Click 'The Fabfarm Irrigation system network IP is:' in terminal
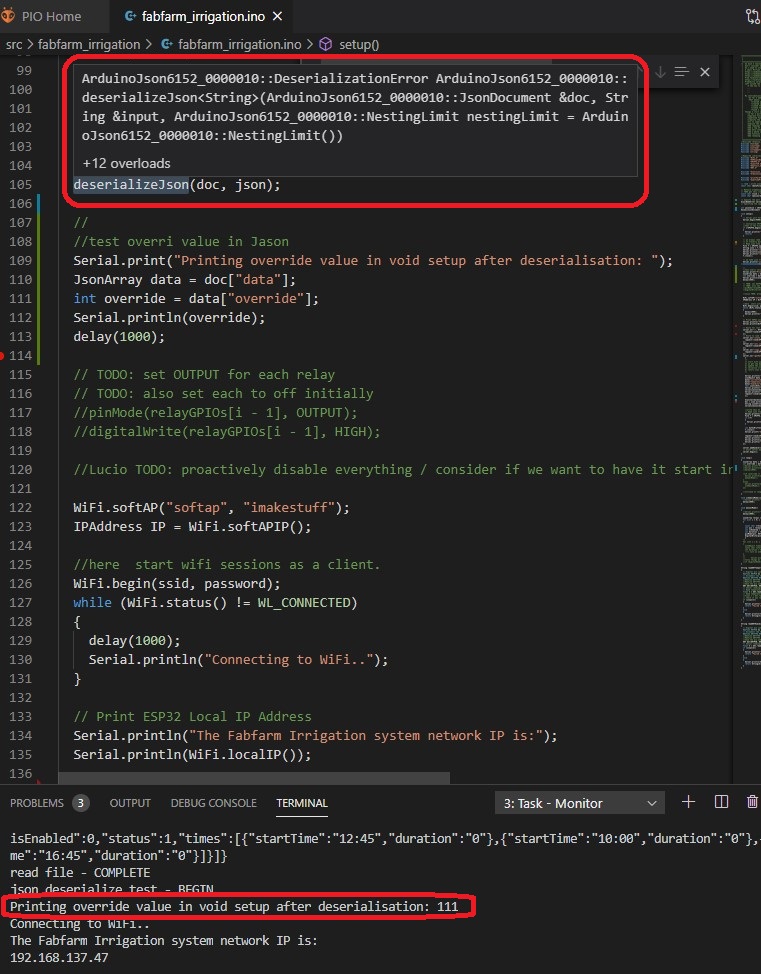The image size is (761, 974). pyautogui.click(x=163, y=941)
